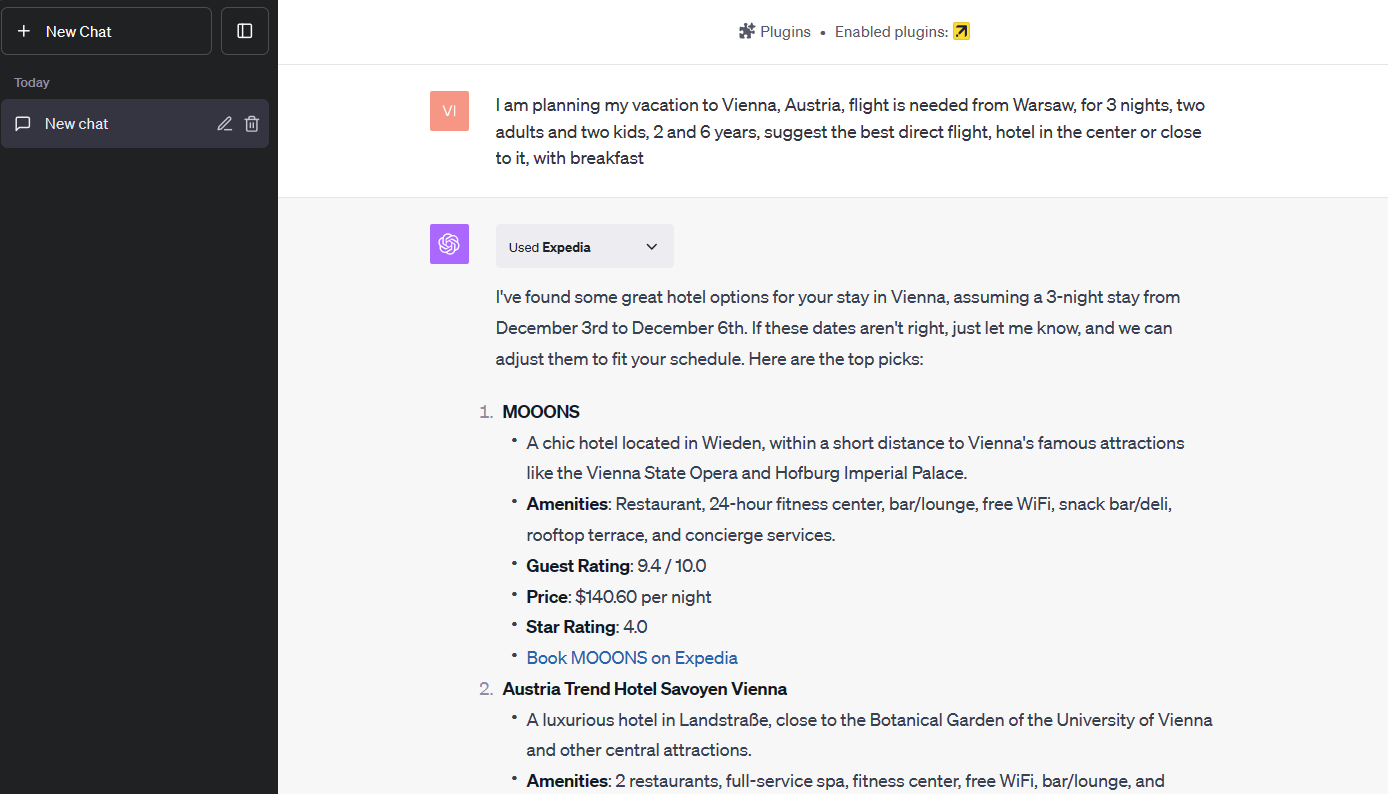Image resolution: width=1388 pixels, height=794 pixels.
Task: Click the 'A luxurious hotel in Landstraße' description
Action: (x=869, y=735)
